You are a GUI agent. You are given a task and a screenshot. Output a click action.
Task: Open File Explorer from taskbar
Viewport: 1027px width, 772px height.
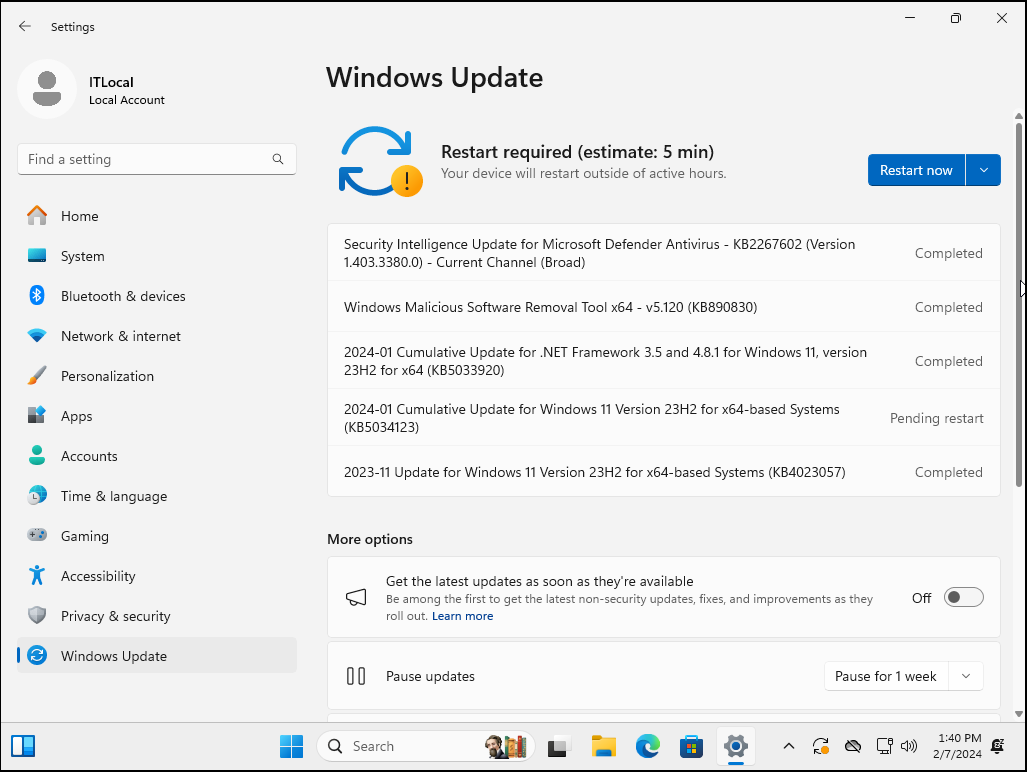click(x=603, y=746)
